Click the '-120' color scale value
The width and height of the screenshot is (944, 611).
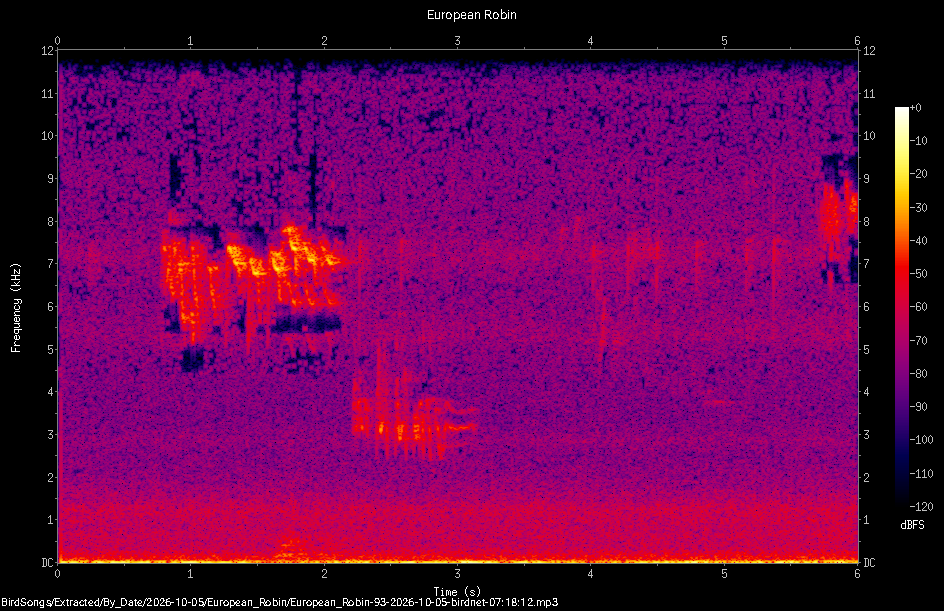click(x=921, y=507)
